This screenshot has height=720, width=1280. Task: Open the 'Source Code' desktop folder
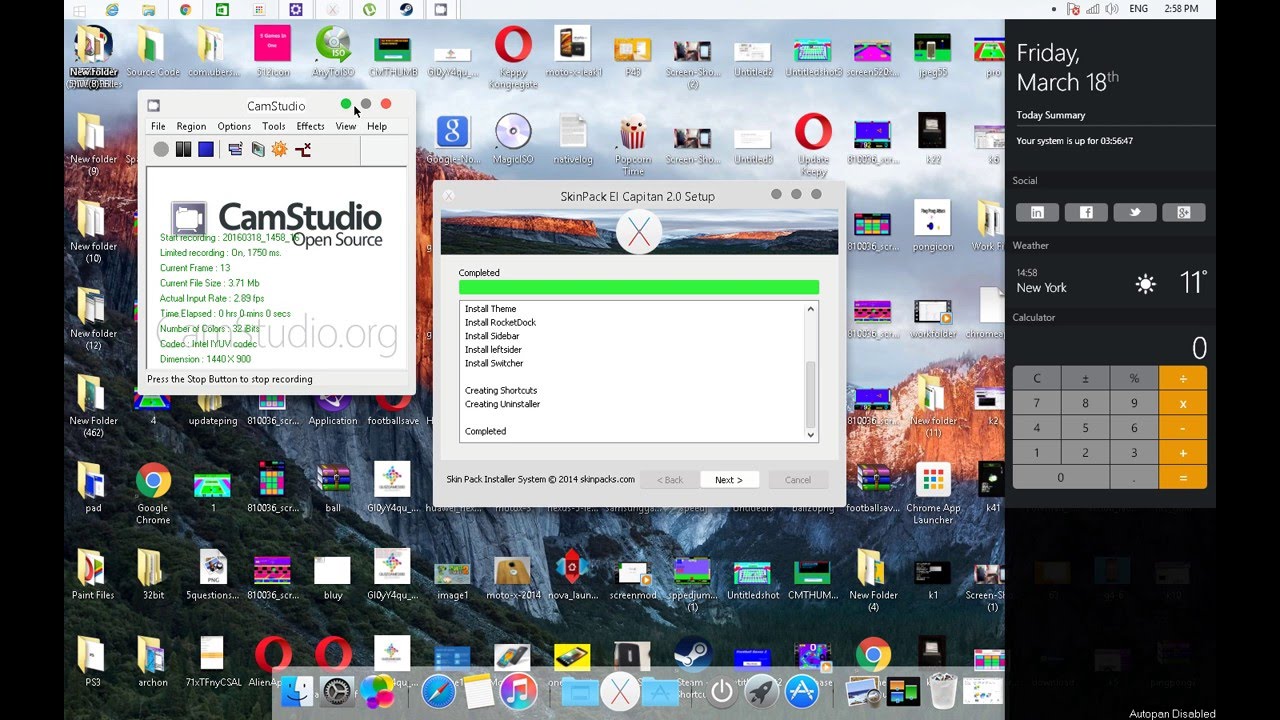click(153, 51)
